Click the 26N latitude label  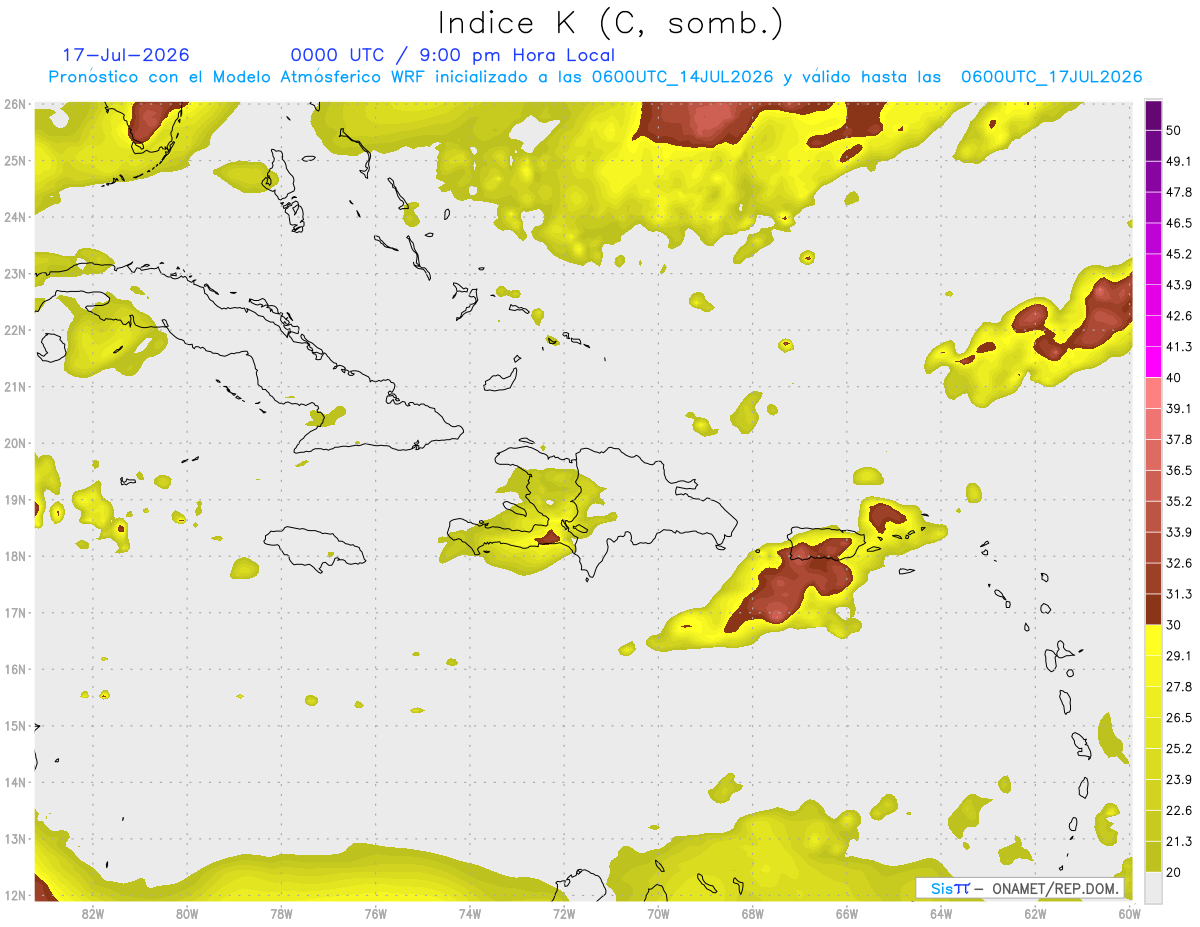click(x=15, y=104)
